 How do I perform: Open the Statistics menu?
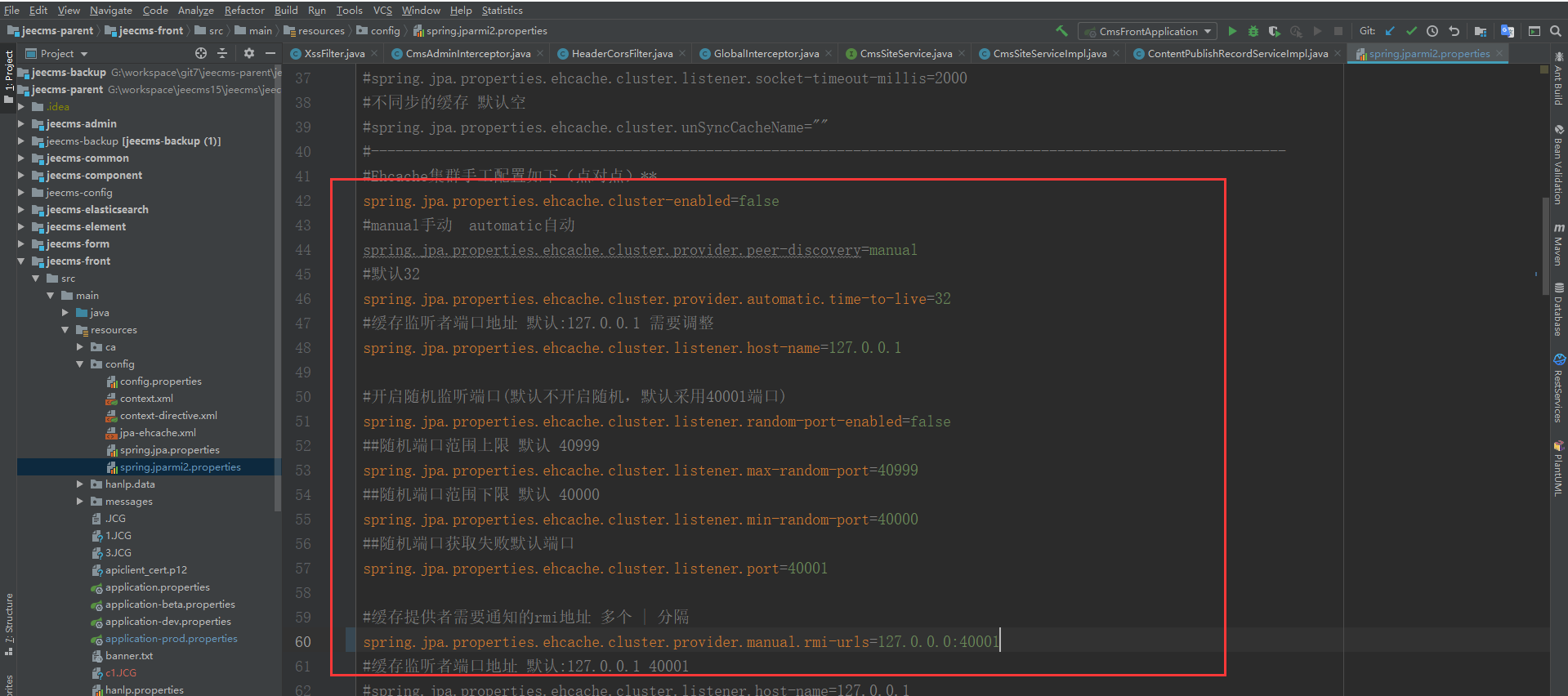point(502,11)
